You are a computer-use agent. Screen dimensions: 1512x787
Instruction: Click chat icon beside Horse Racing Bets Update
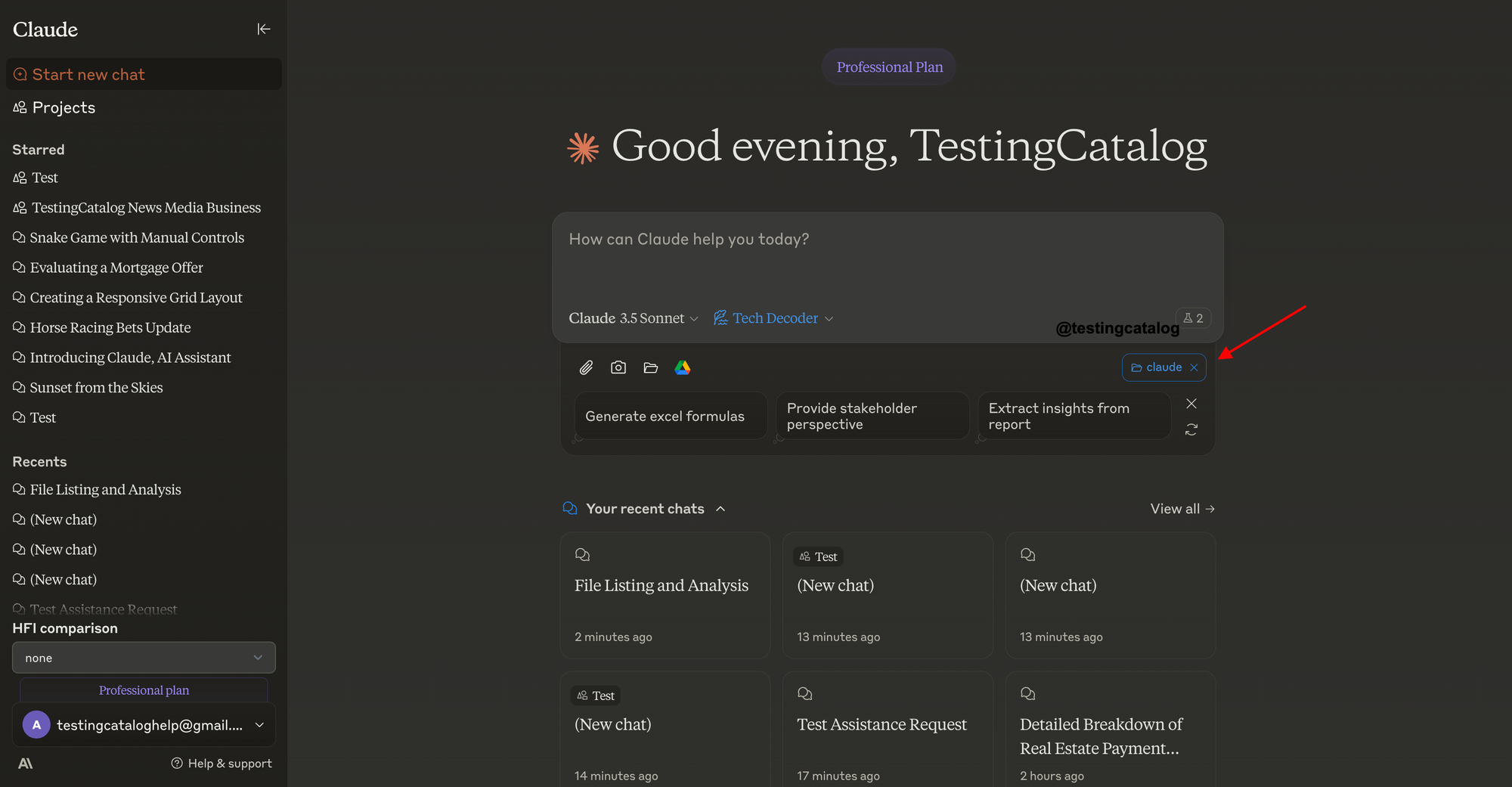(x=19, y=327)
